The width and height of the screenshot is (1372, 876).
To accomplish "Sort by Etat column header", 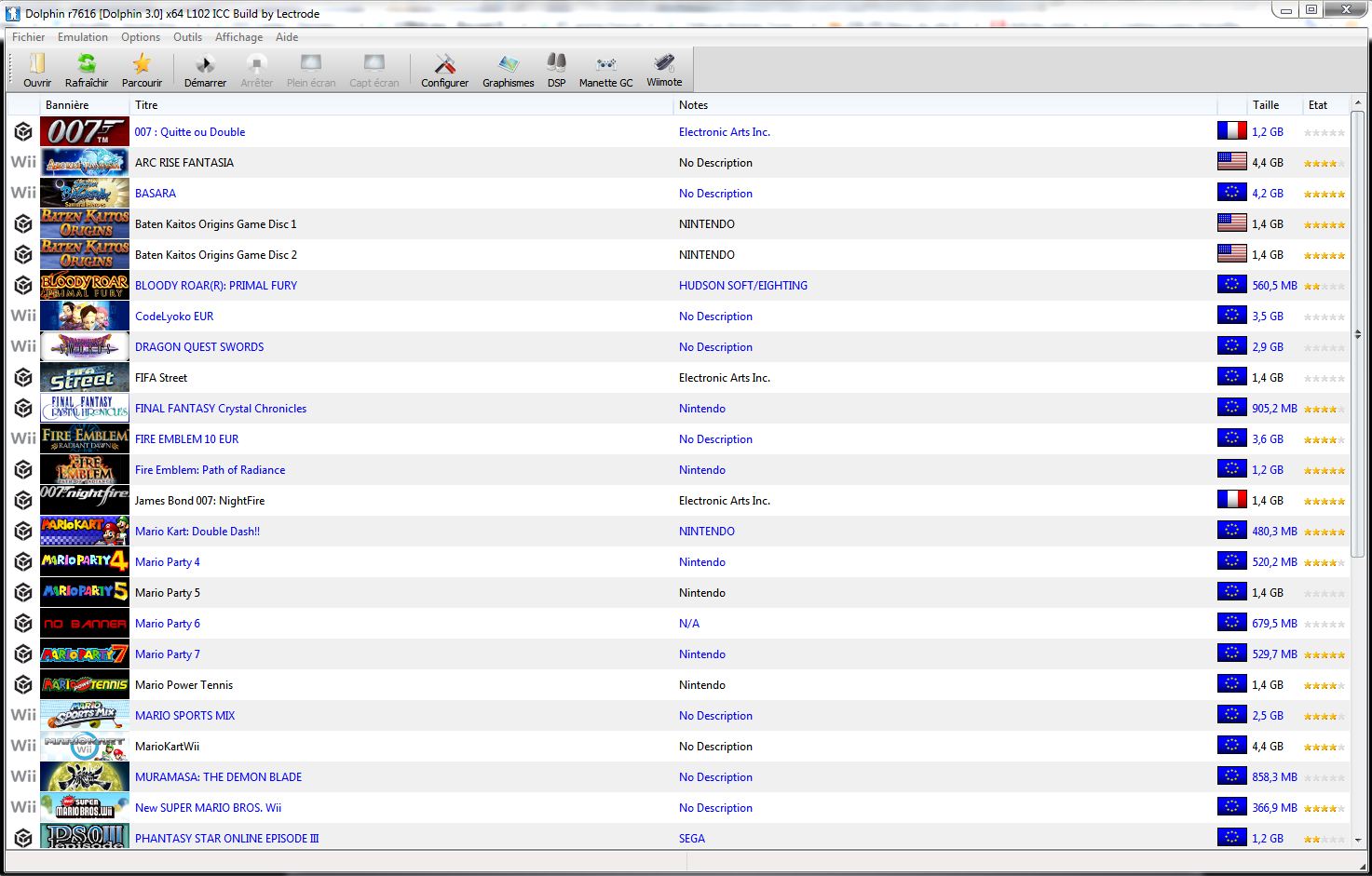I will [x=1324, y=105].
